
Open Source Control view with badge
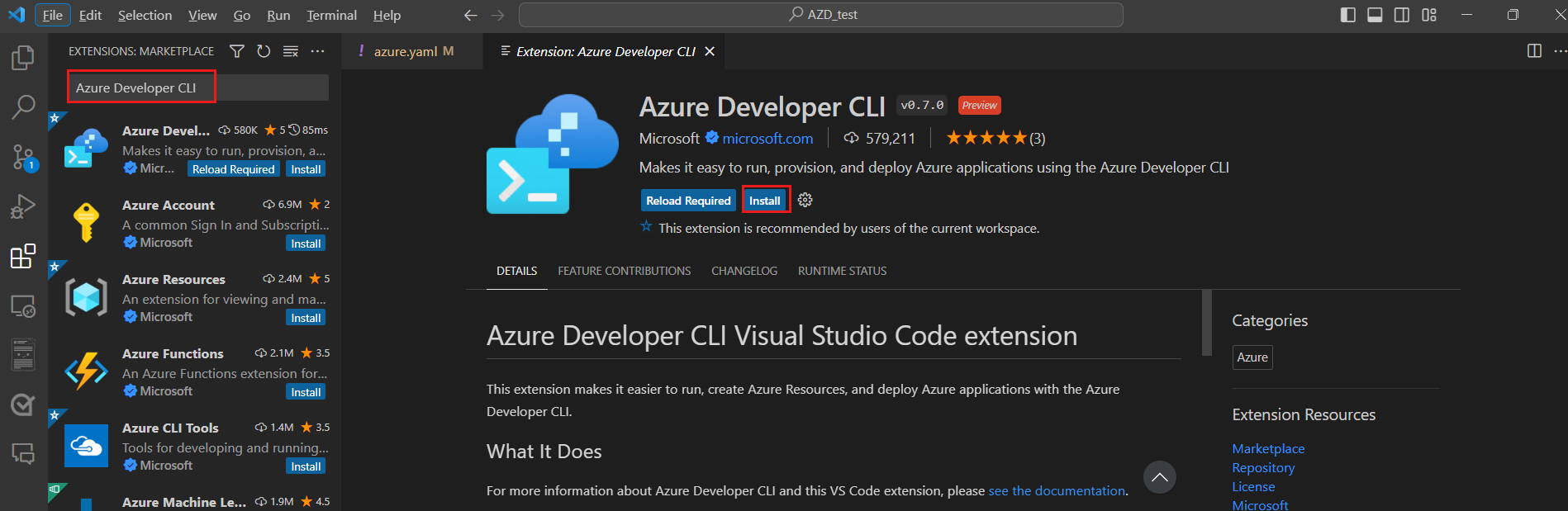pos(23,157)
